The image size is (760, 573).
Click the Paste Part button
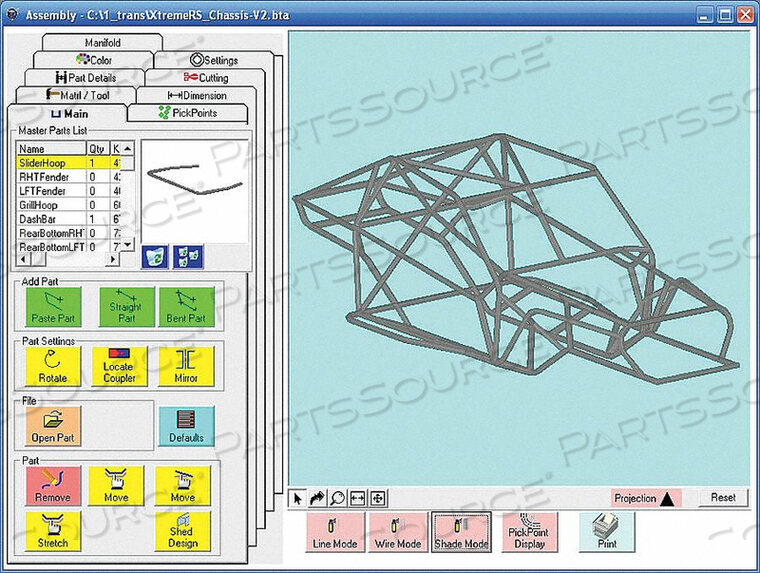[52, 308]
